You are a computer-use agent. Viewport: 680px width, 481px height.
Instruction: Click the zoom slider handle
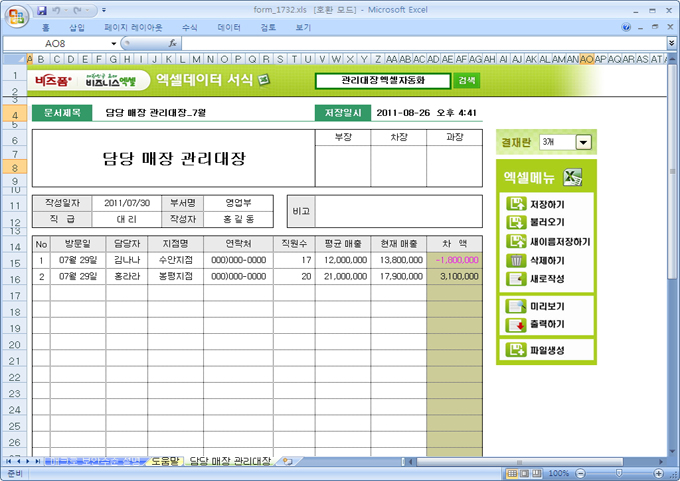click(619, 474)
